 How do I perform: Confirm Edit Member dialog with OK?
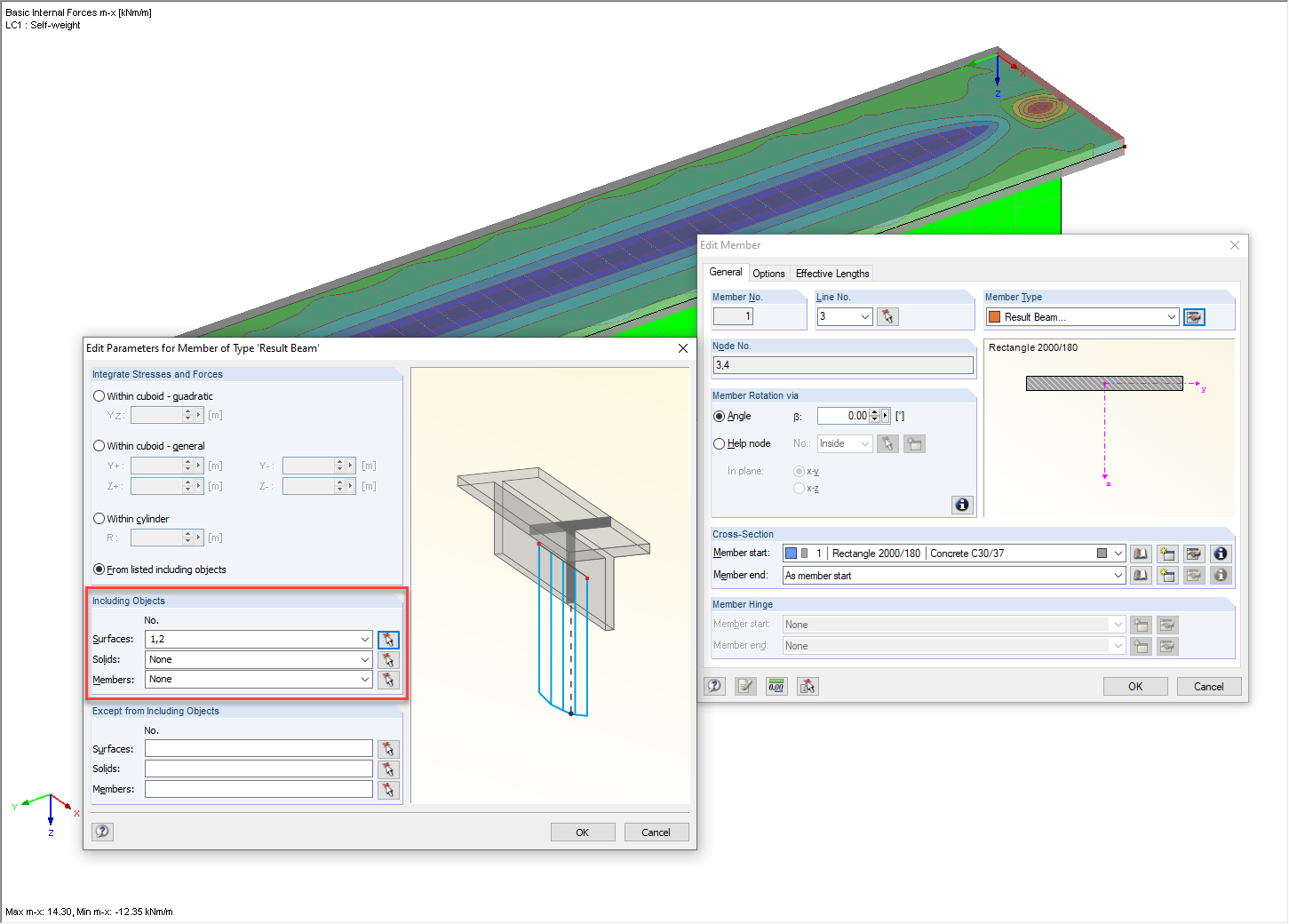point(1134,685)
